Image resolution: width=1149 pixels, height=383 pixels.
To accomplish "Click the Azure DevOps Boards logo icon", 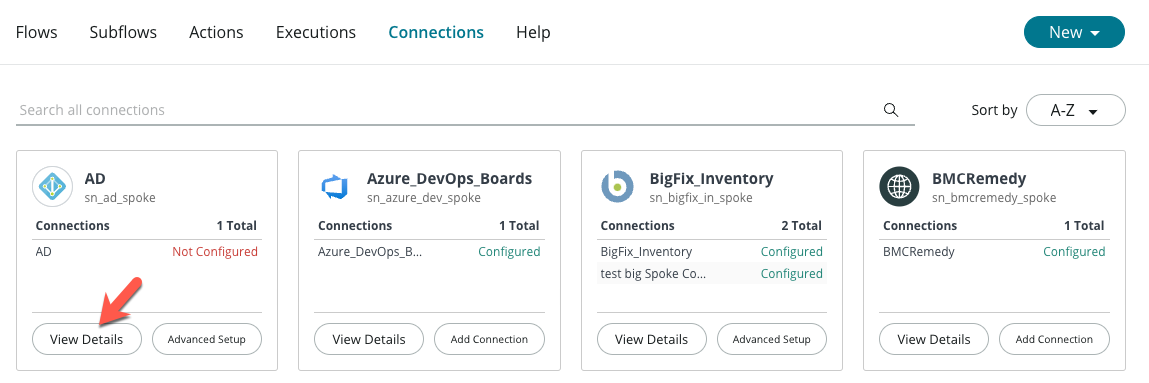I will click(335, 187).
